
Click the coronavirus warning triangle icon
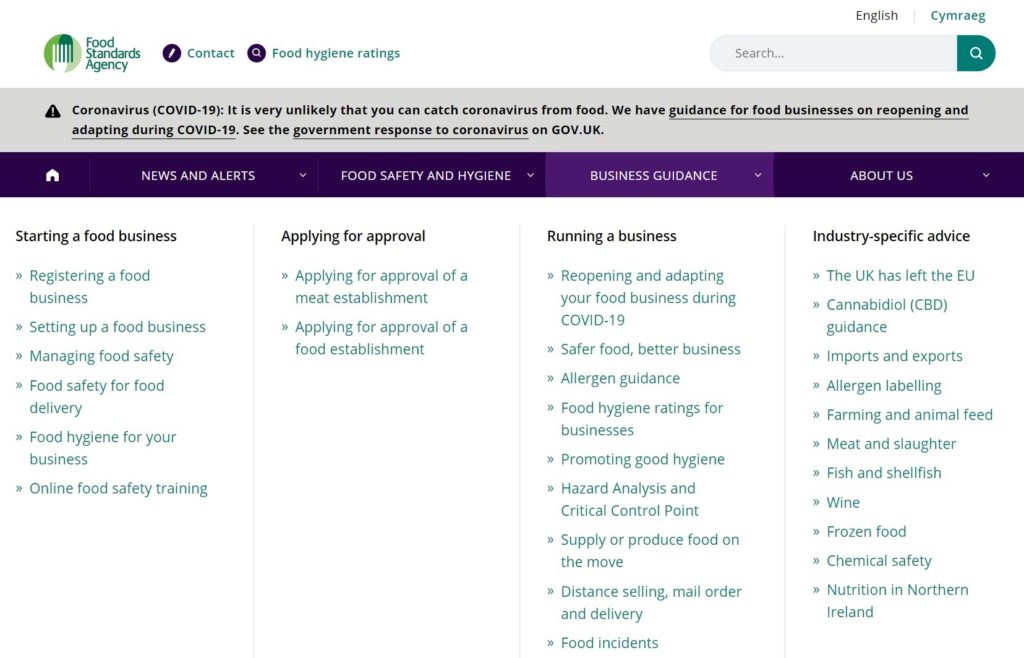(53, 111)
